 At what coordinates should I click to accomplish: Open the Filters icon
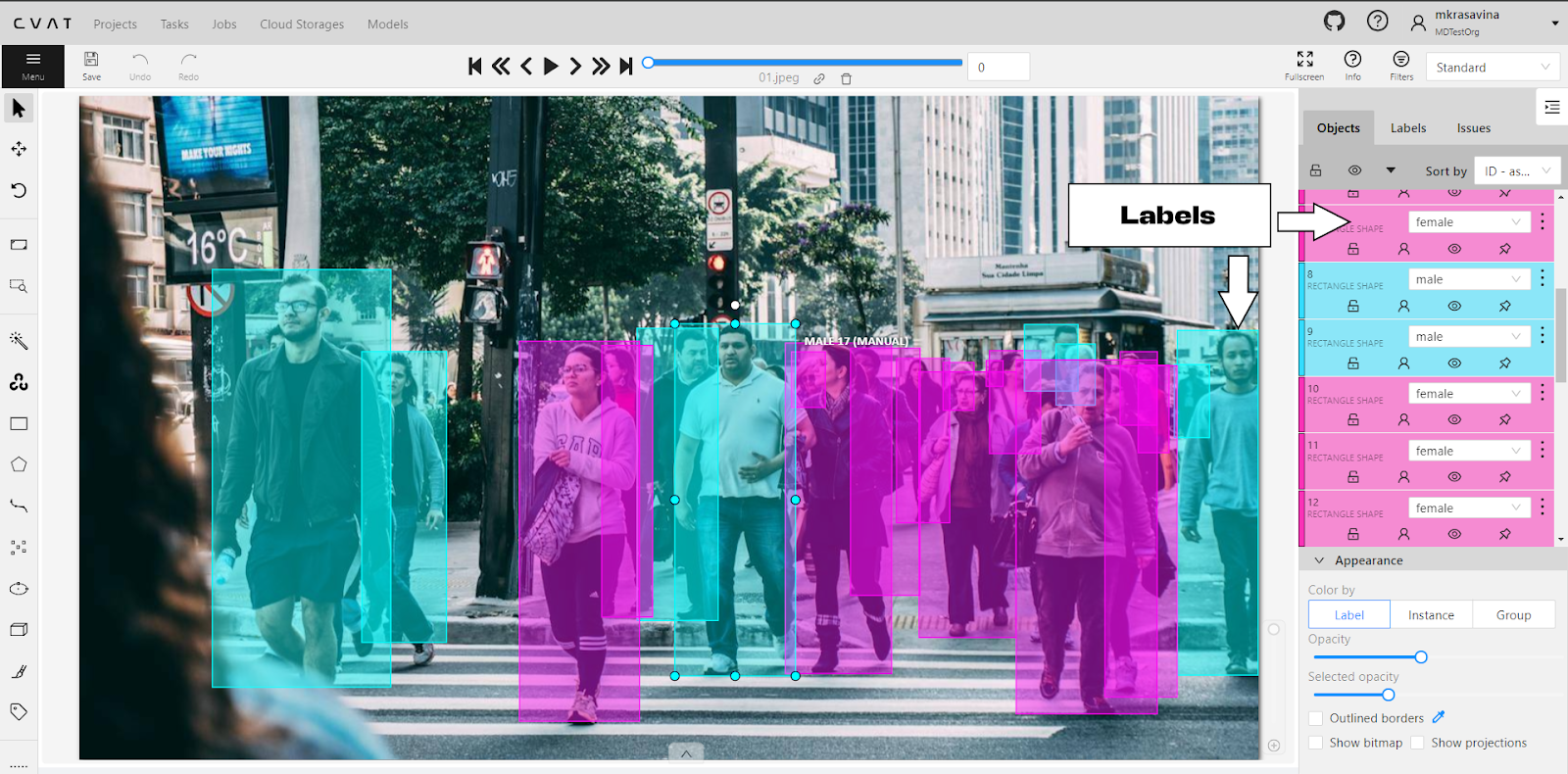[1401, 66]
